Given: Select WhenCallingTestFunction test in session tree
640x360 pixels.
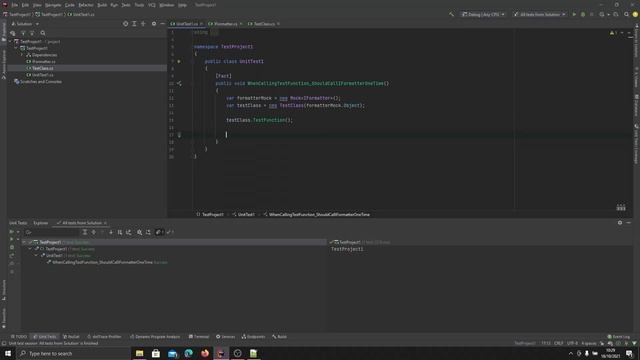Looking at the screenshot, I should pyautogui.click(x=102, y=262).
